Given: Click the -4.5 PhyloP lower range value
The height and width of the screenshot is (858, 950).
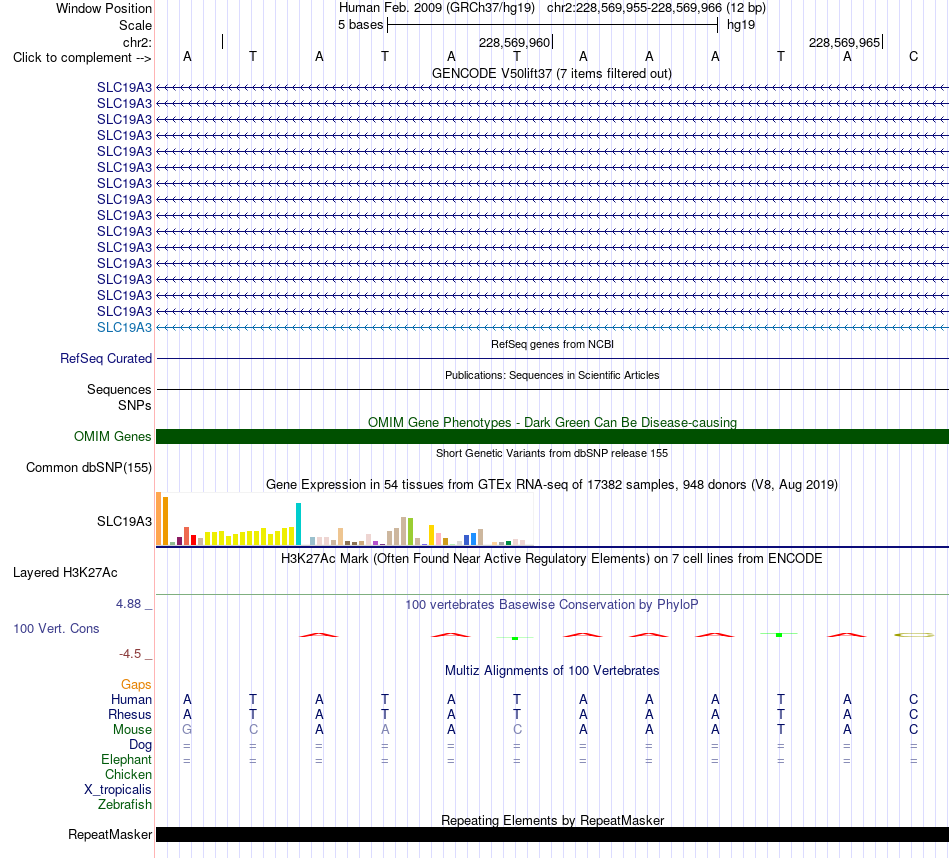Looking at the screenshot, I should tap(130, 653).
